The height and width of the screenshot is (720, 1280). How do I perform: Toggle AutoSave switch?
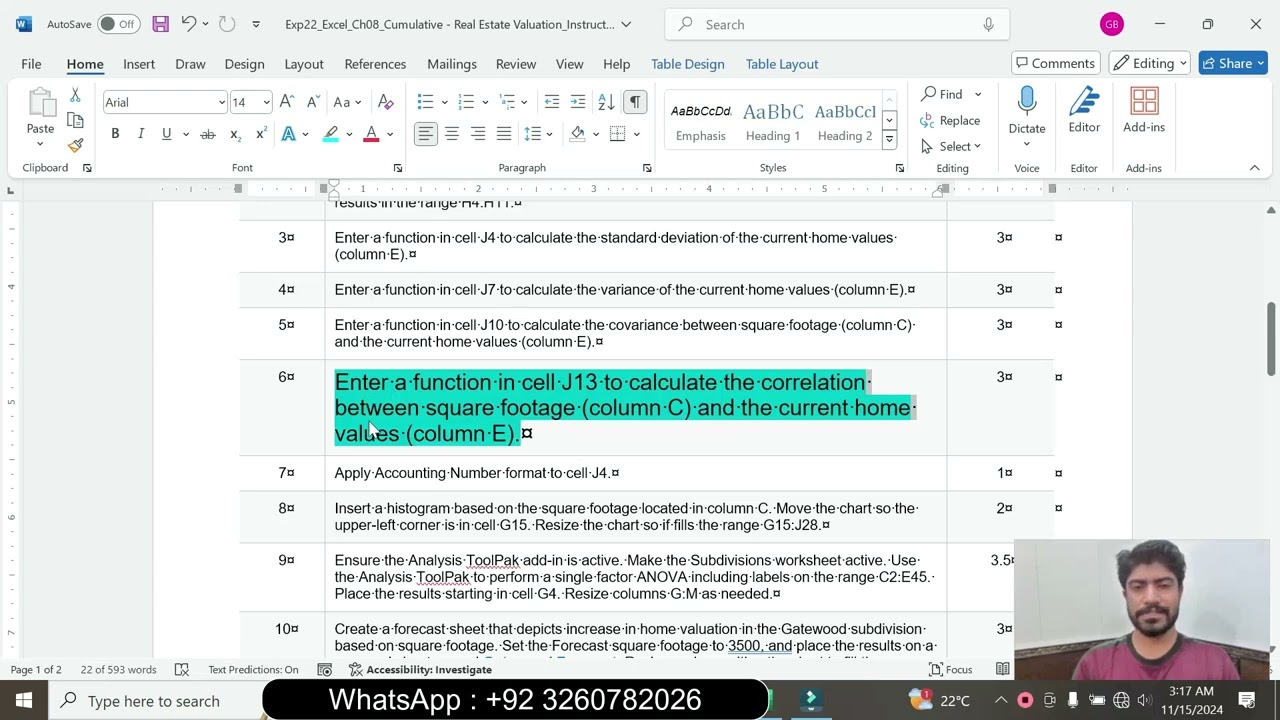[x=119, y=24]
